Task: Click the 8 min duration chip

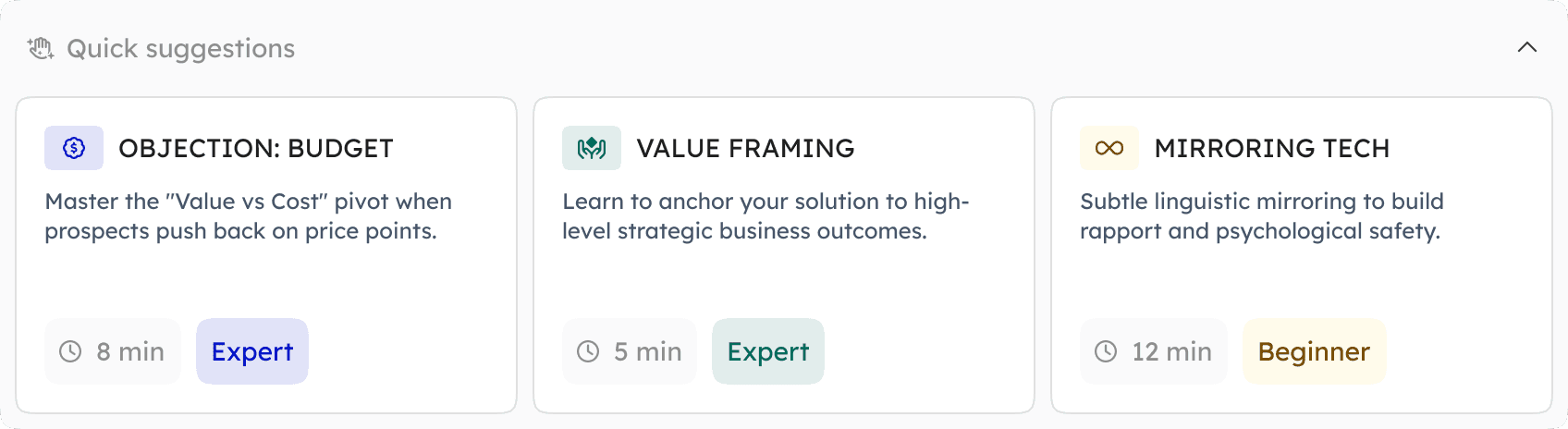Action: pos(113,351)
